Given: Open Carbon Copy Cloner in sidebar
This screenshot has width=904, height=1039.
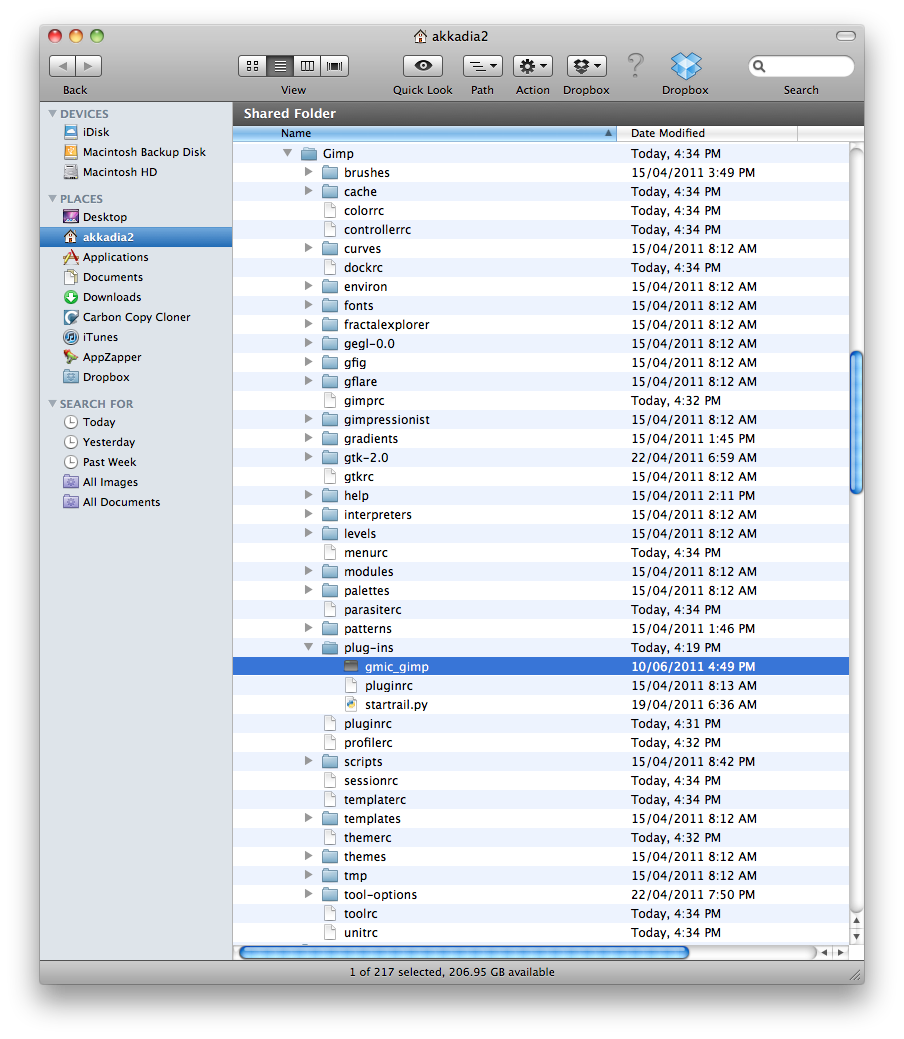Looking at the screenshot, I should click(x=136, y=317).
